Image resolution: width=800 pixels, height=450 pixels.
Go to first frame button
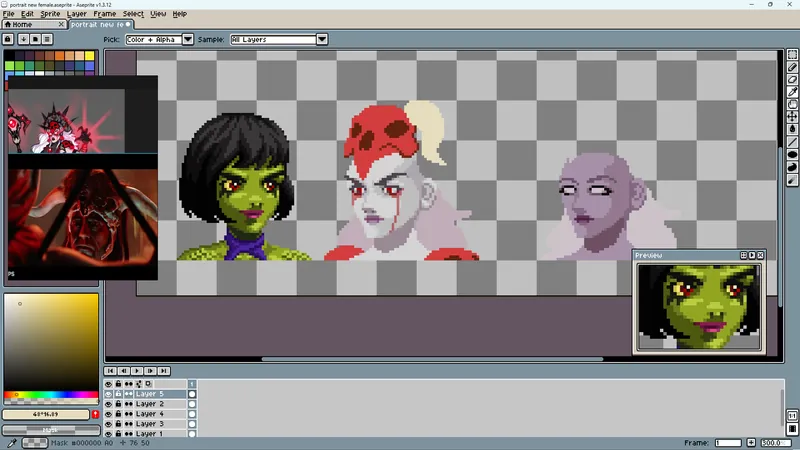pyautogui.click(x=111, y=371)
